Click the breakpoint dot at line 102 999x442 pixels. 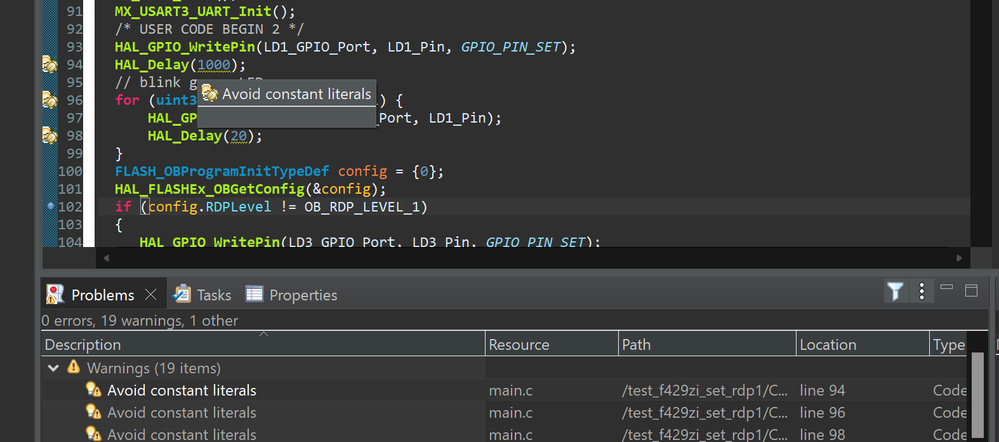click(51, 206)
